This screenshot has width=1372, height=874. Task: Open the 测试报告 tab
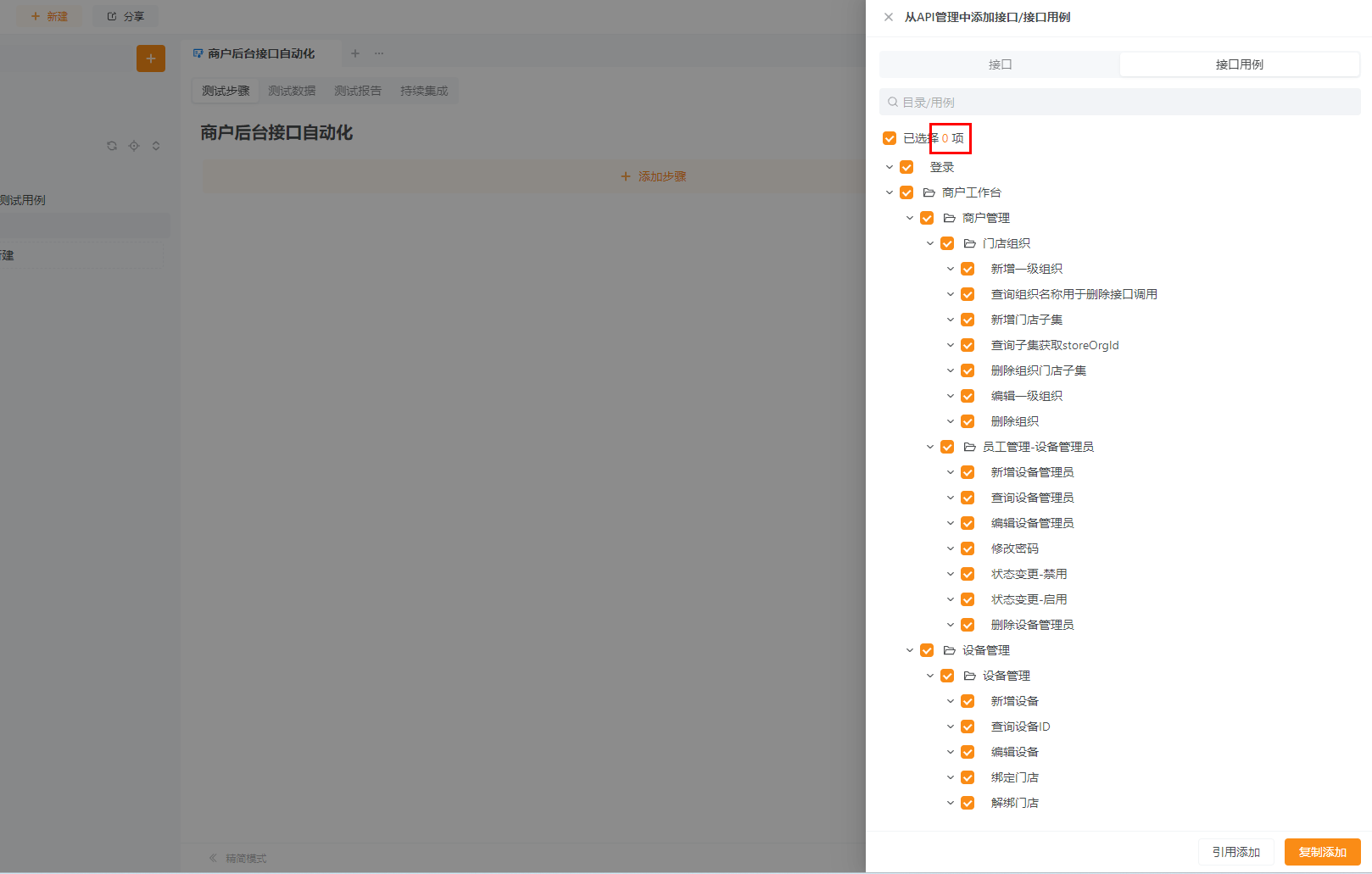point(358,91)
